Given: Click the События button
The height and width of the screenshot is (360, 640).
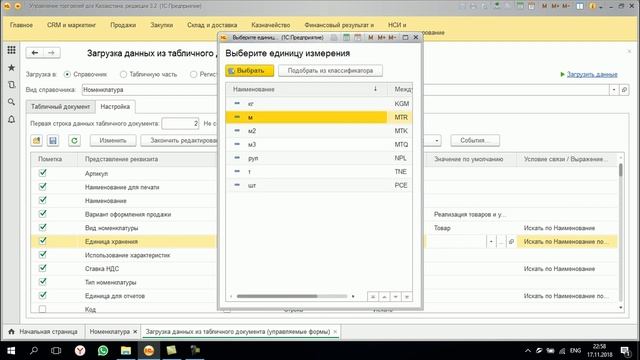Looking at the screenshot, I should coord(475,140).
